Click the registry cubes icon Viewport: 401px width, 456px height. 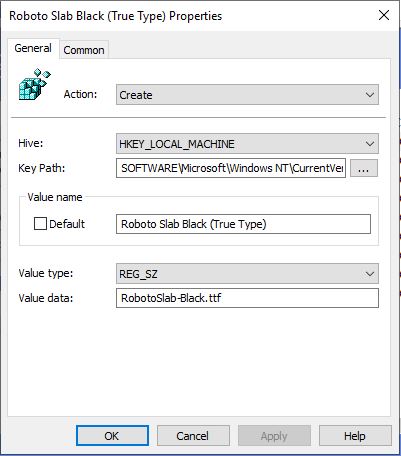point(34,85)
